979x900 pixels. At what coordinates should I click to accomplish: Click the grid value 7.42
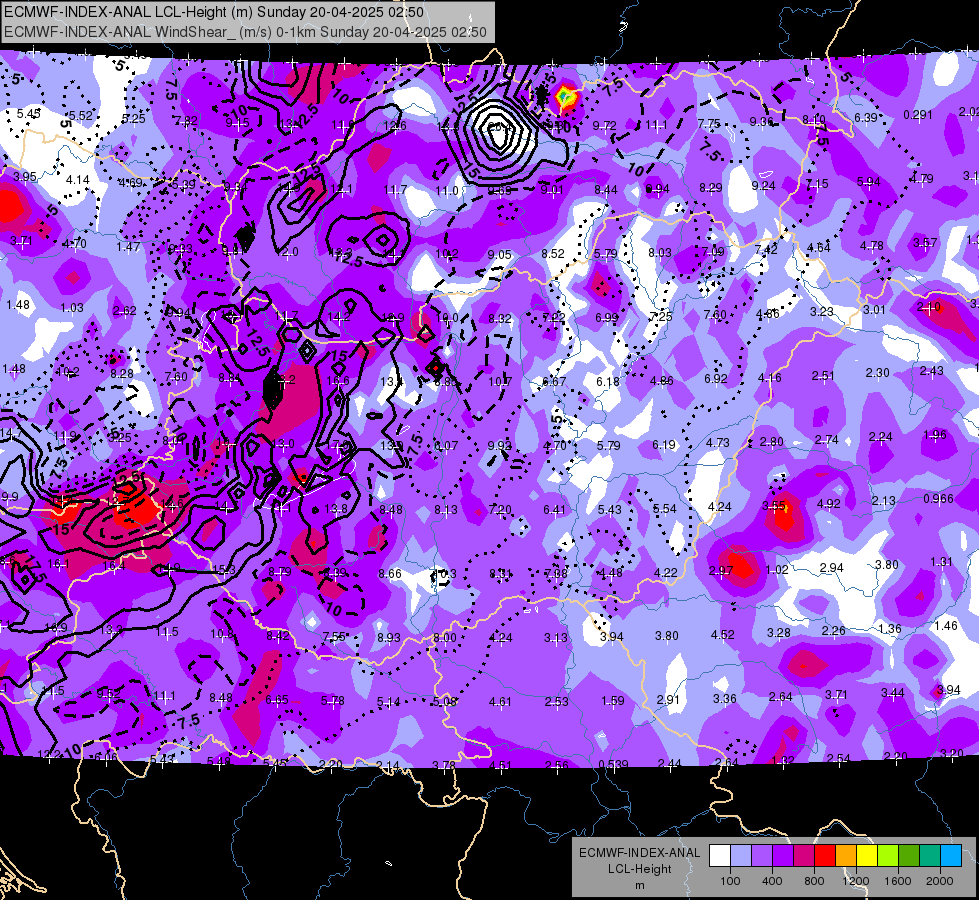(766, 250)
